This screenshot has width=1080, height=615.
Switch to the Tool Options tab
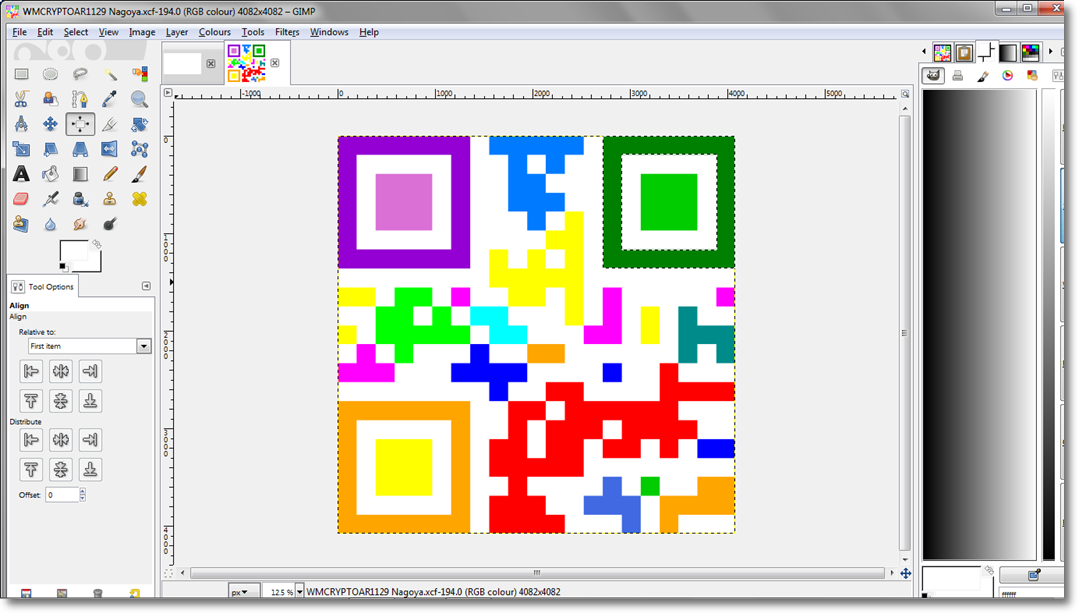coord(43,286)
